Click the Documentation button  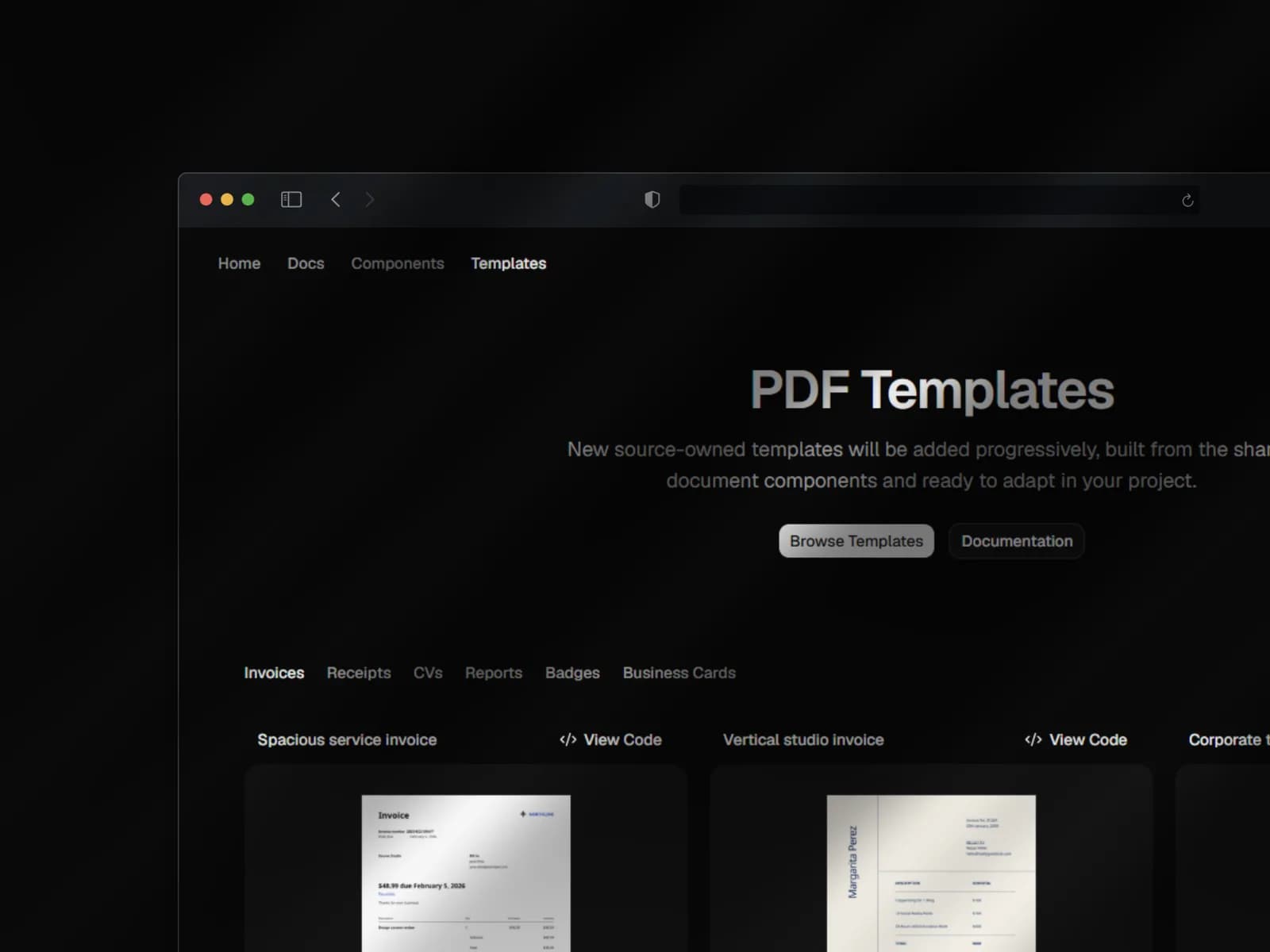(x=1017, y=541)
